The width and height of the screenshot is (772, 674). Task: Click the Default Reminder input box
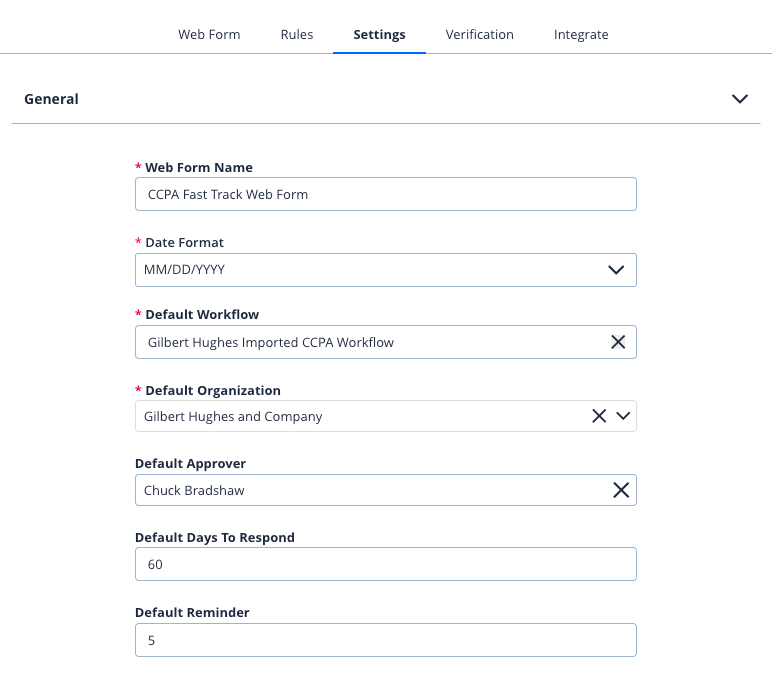[385, 640]
